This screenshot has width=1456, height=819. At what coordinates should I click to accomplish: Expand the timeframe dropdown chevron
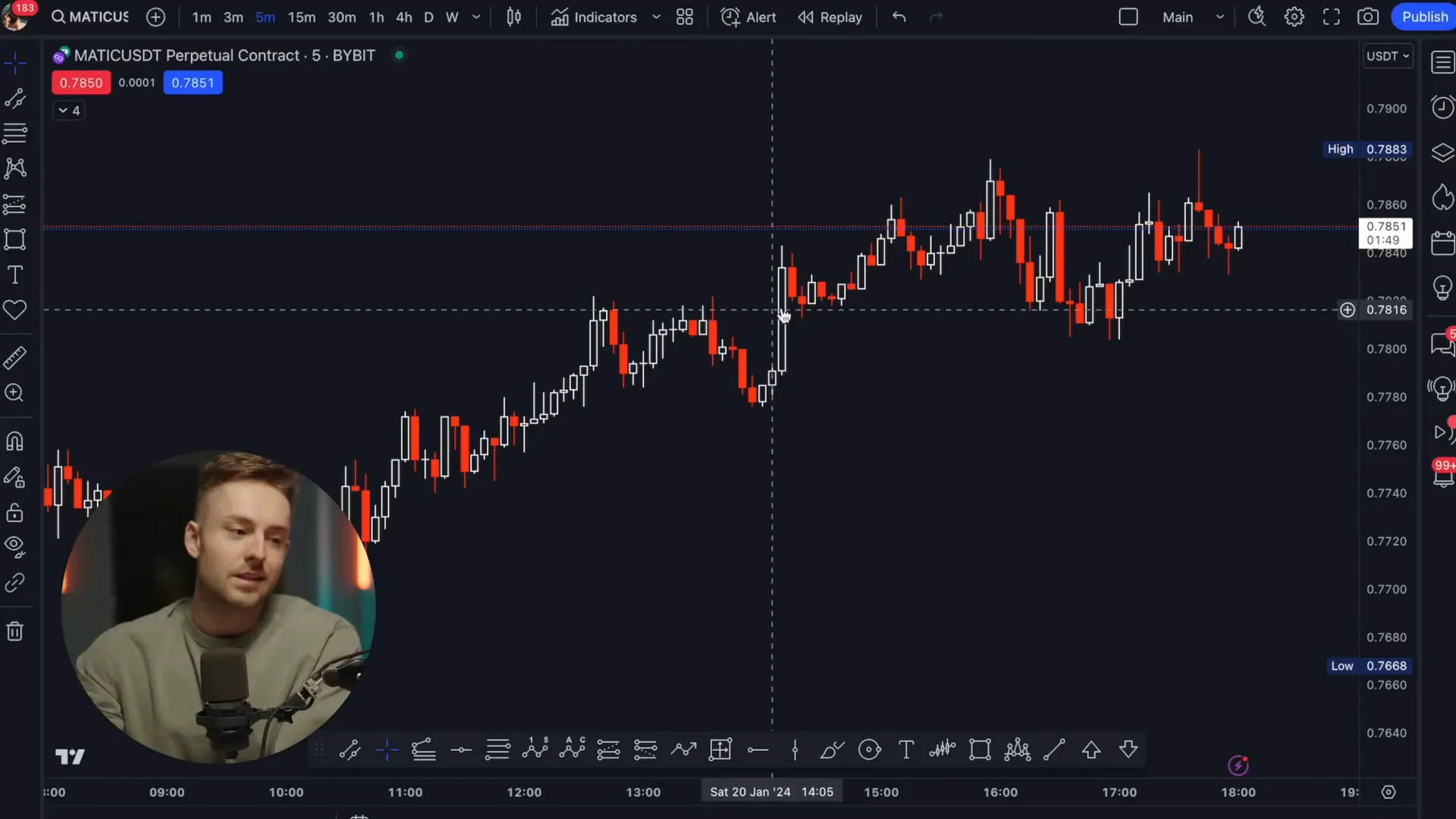point(476,17)
